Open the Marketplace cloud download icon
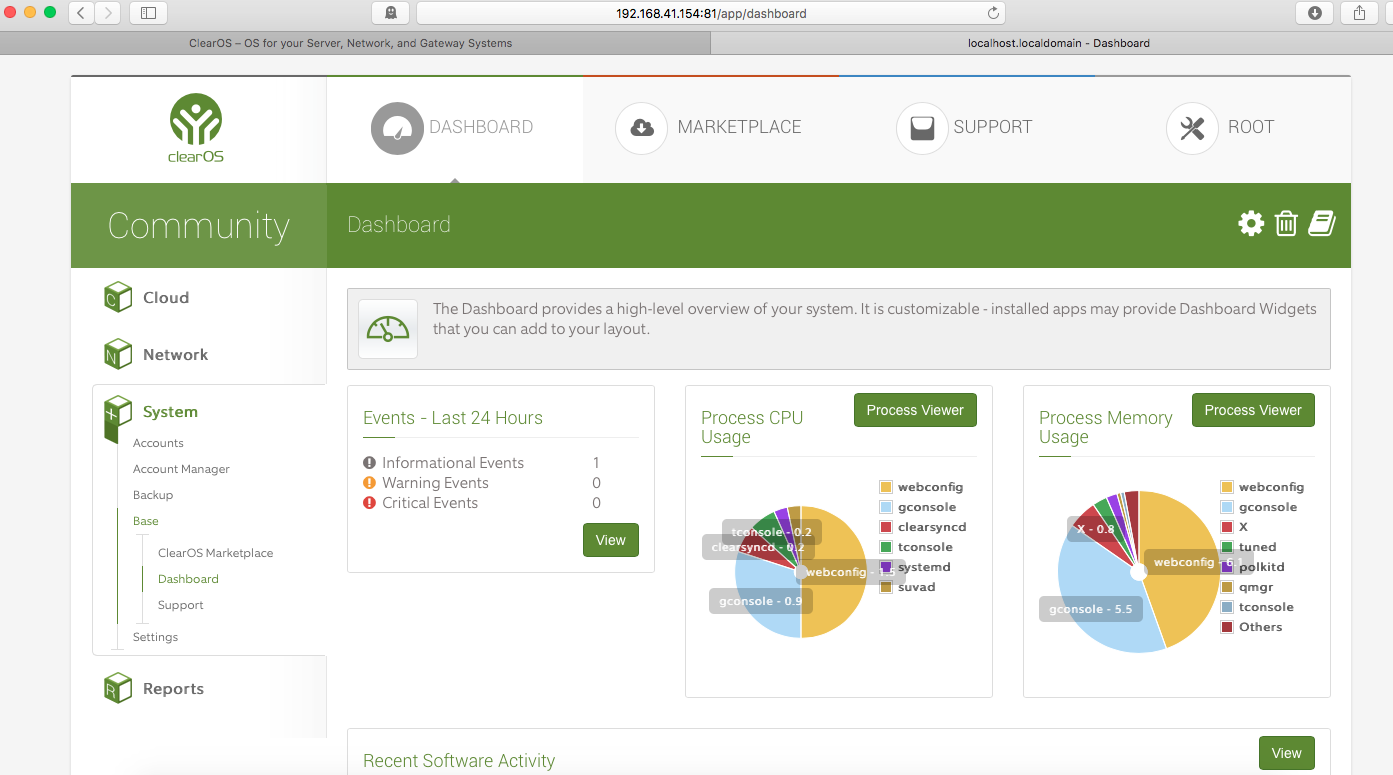Image resolution: width=1393 pixels, height=775 pixels. (x=641, y=128)
